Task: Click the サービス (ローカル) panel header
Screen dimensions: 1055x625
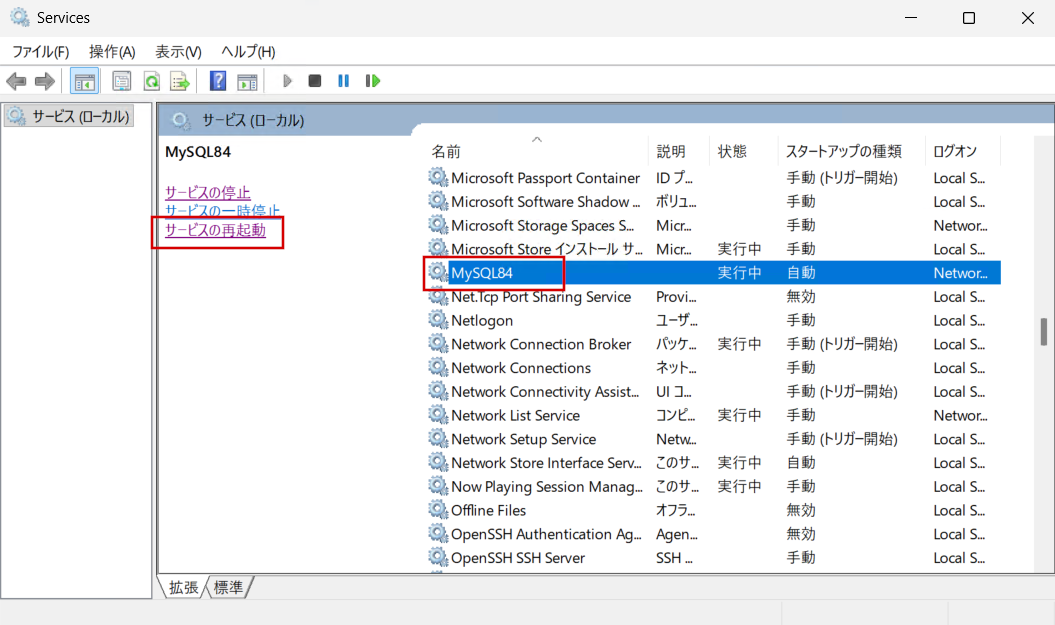Action: point(253,120)
